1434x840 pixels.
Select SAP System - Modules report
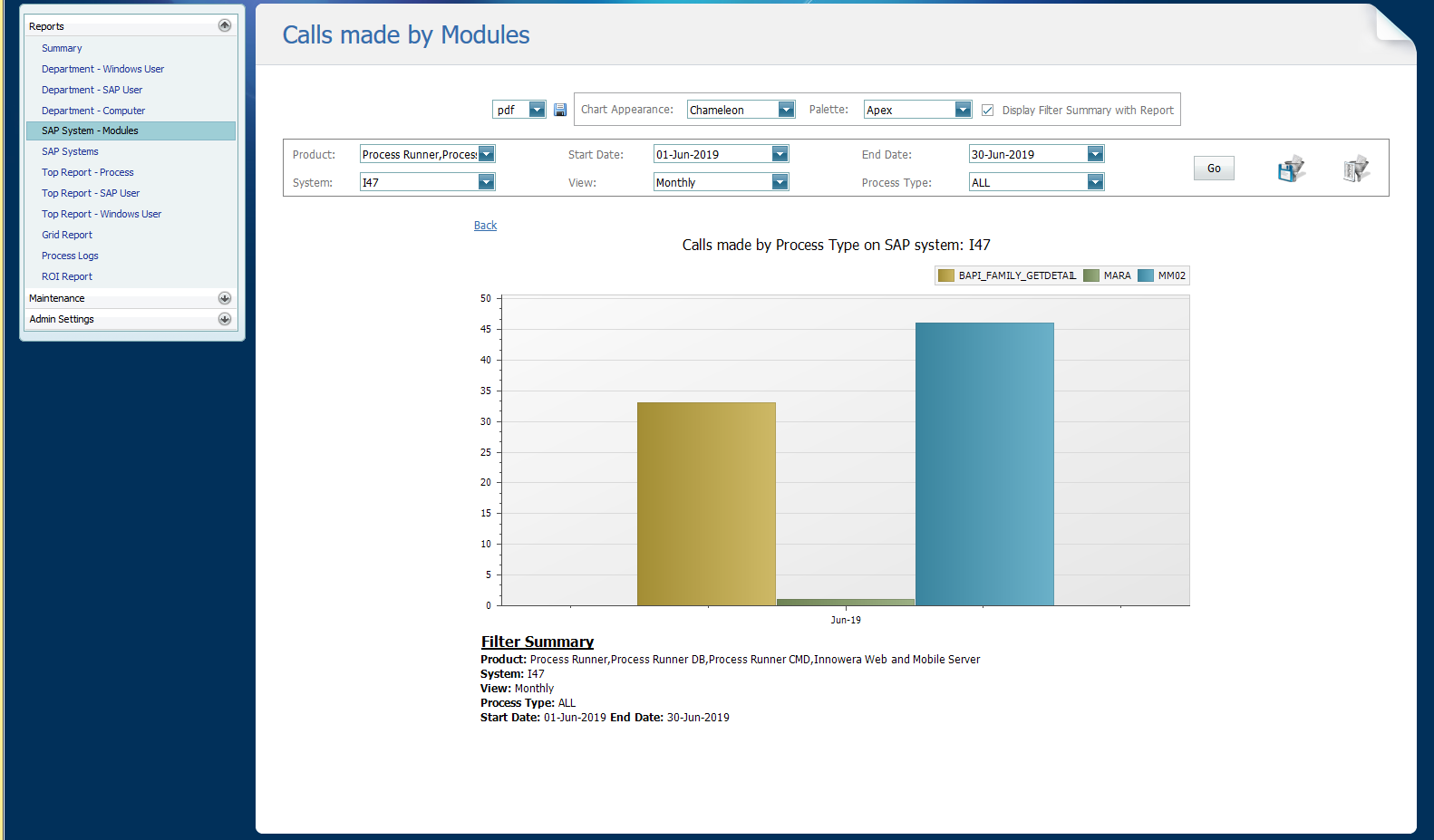point(131,130)
